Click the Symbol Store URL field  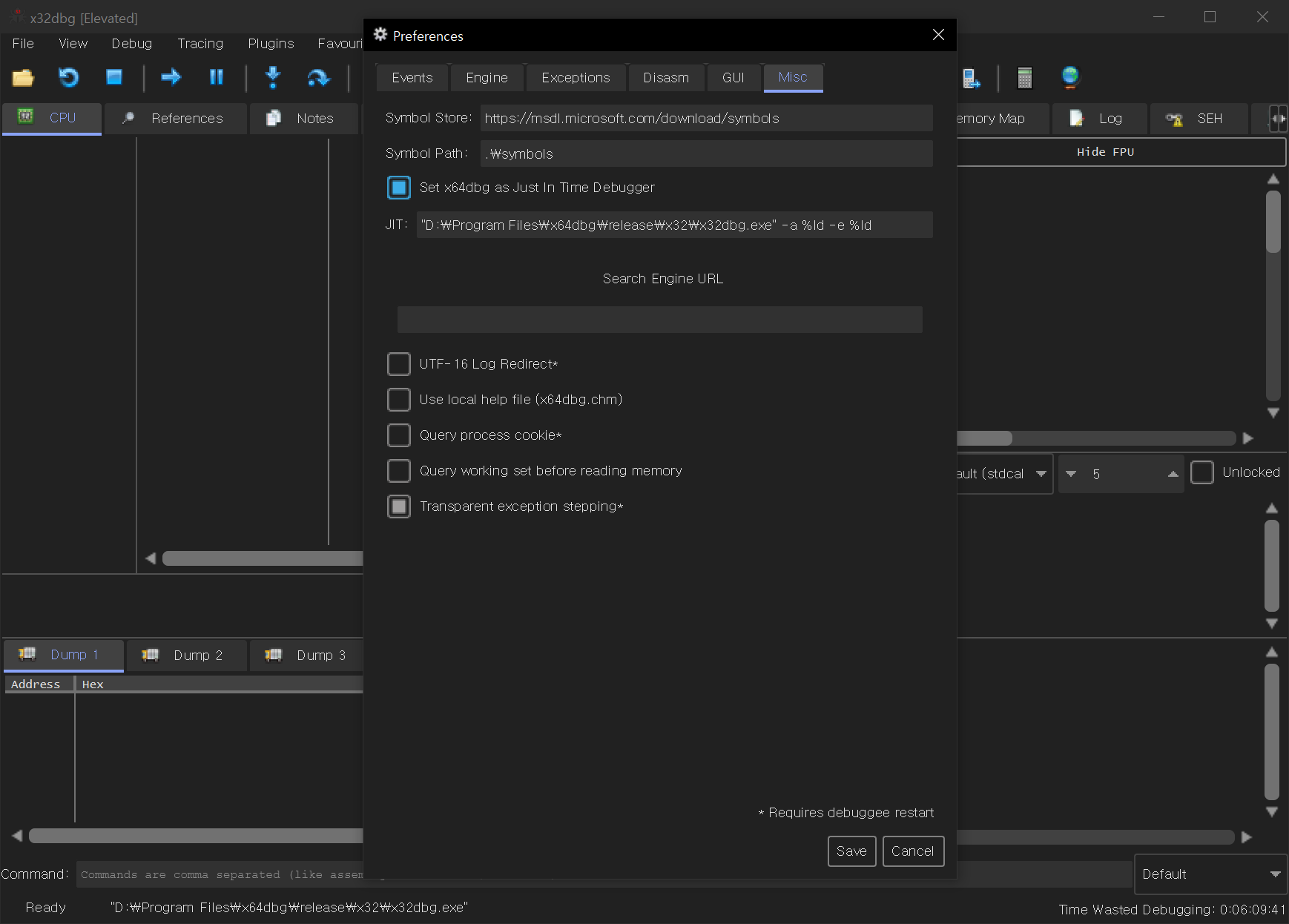(x=706, y=119)
